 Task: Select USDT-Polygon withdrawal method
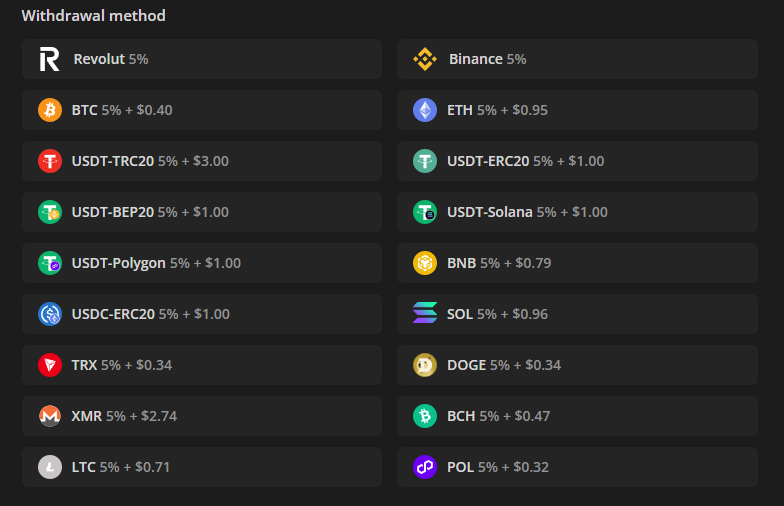[x=202, y=263]
